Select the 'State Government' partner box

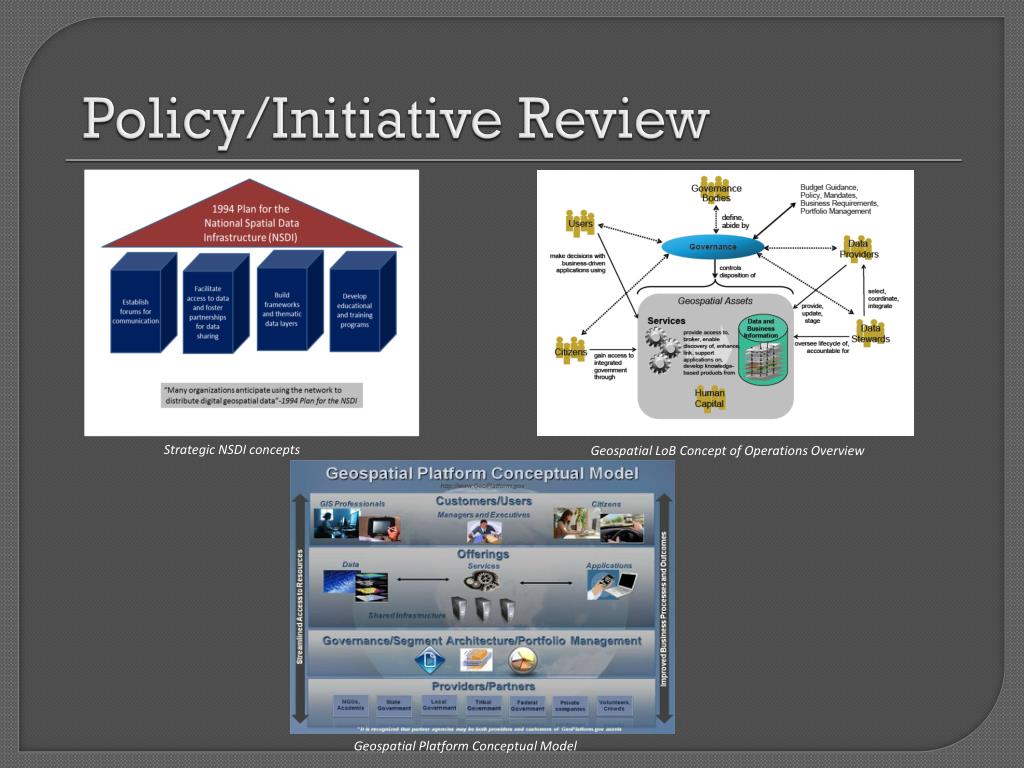coord(394,705)
